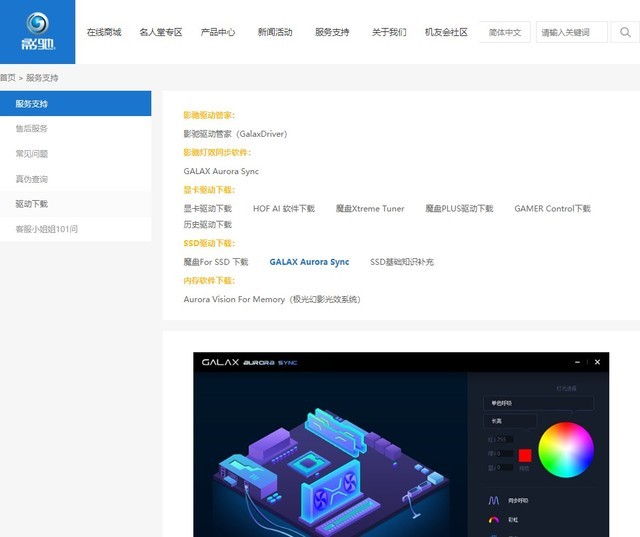This screenshot has height=537, width=640.
Task: Select 常见问题 in the sidebar
Action: (76, 153)
